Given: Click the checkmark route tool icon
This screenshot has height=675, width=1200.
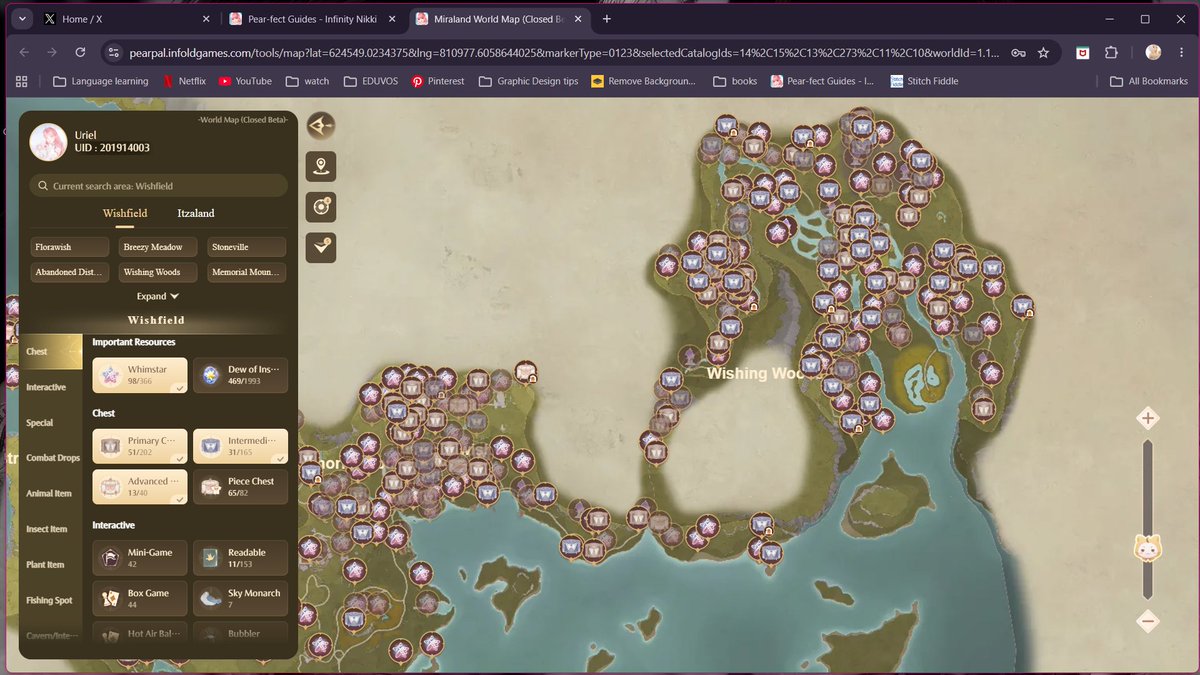Looking at the screenshot, I should click(321, 247).
